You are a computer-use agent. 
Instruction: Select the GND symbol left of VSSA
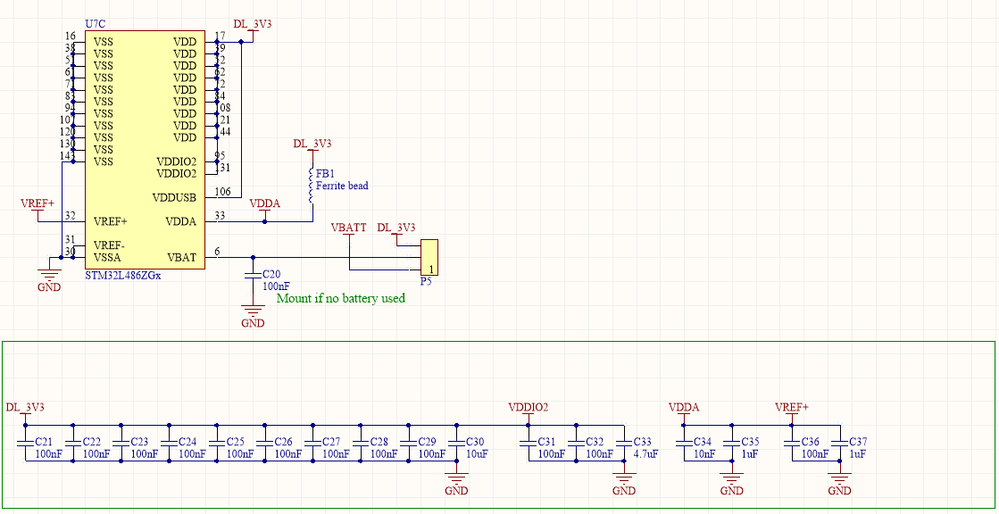[49, 278]
